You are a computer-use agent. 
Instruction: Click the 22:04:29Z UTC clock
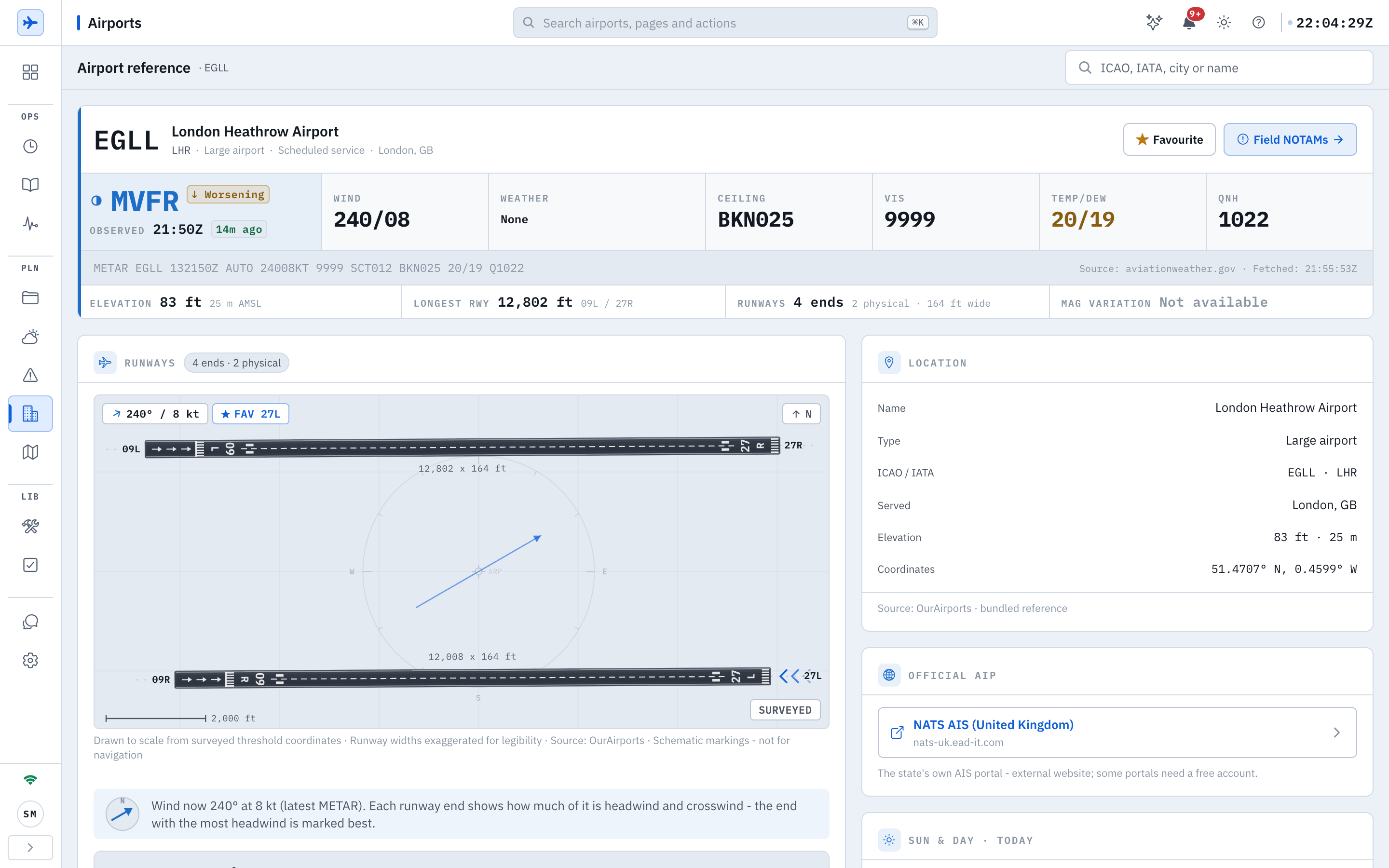[1334, 23]
